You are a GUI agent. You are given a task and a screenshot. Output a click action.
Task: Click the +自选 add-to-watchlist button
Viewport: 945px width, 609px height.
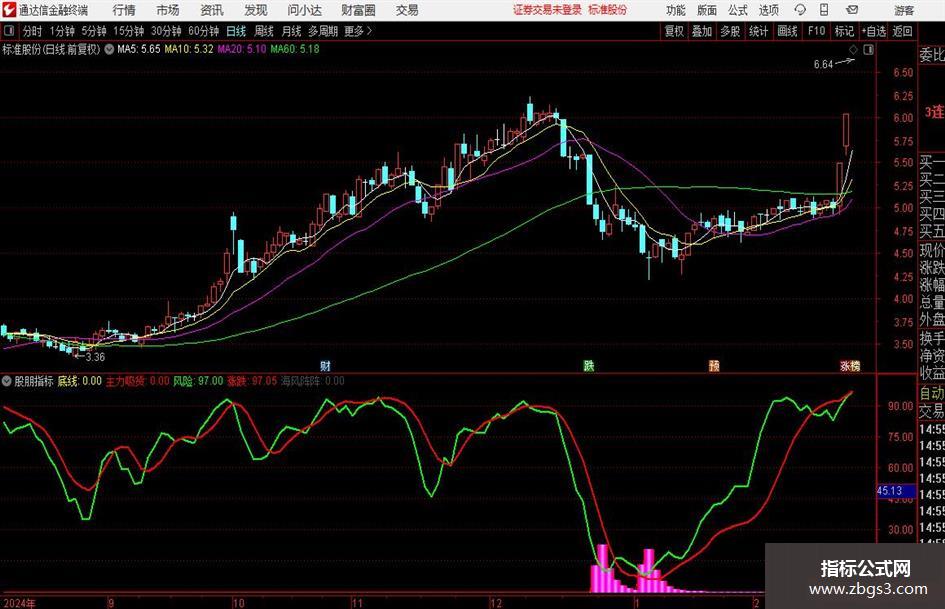tap(873, 31)
